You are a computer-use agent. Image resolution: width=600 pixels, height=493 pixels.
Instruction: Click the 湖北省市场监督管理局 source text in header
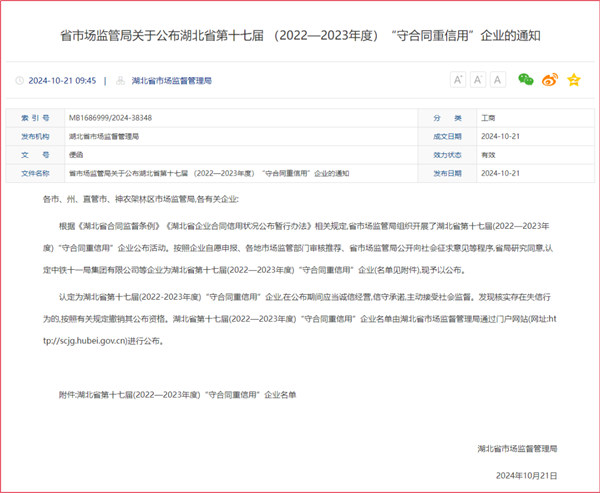coord(172,80)
